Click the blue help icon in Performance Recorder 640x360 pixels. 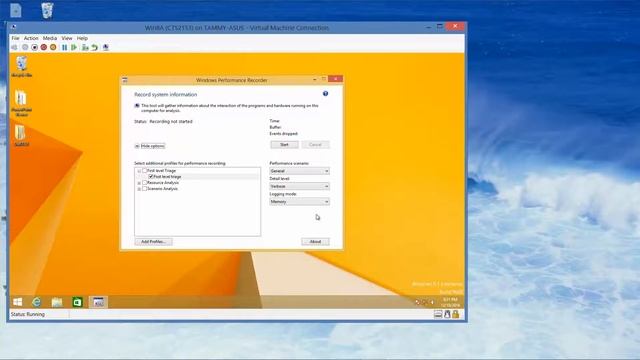[x=325, y=94]
